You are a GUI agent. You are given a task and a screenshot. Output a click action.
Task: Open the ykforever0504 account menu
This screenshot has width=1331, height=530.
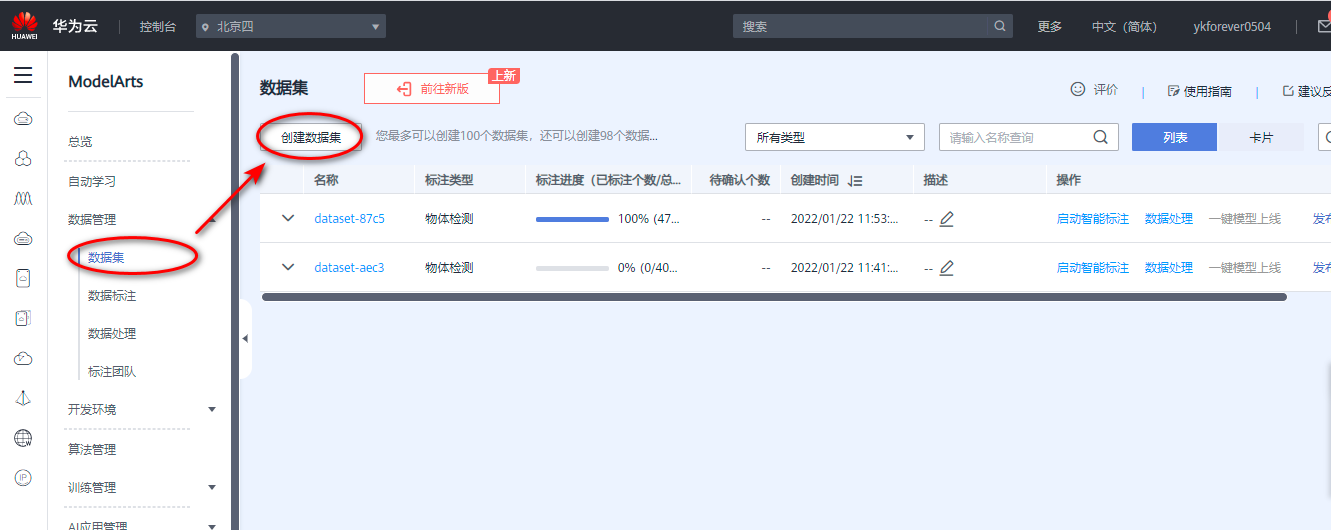coord(1232,26)
